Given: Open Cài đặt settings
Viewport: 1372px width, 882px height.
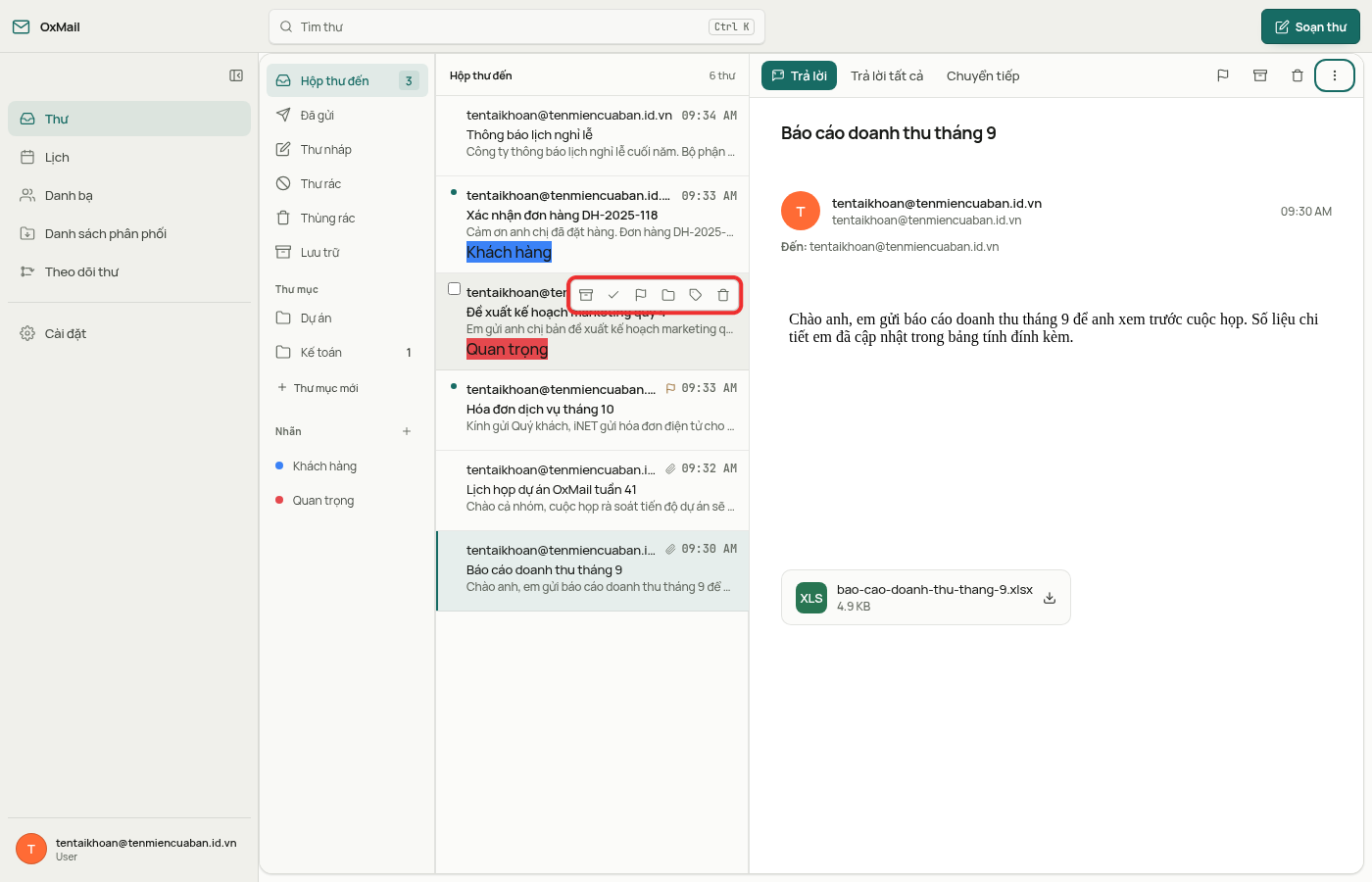Looking at the screenshot, I should coord(129,333).
